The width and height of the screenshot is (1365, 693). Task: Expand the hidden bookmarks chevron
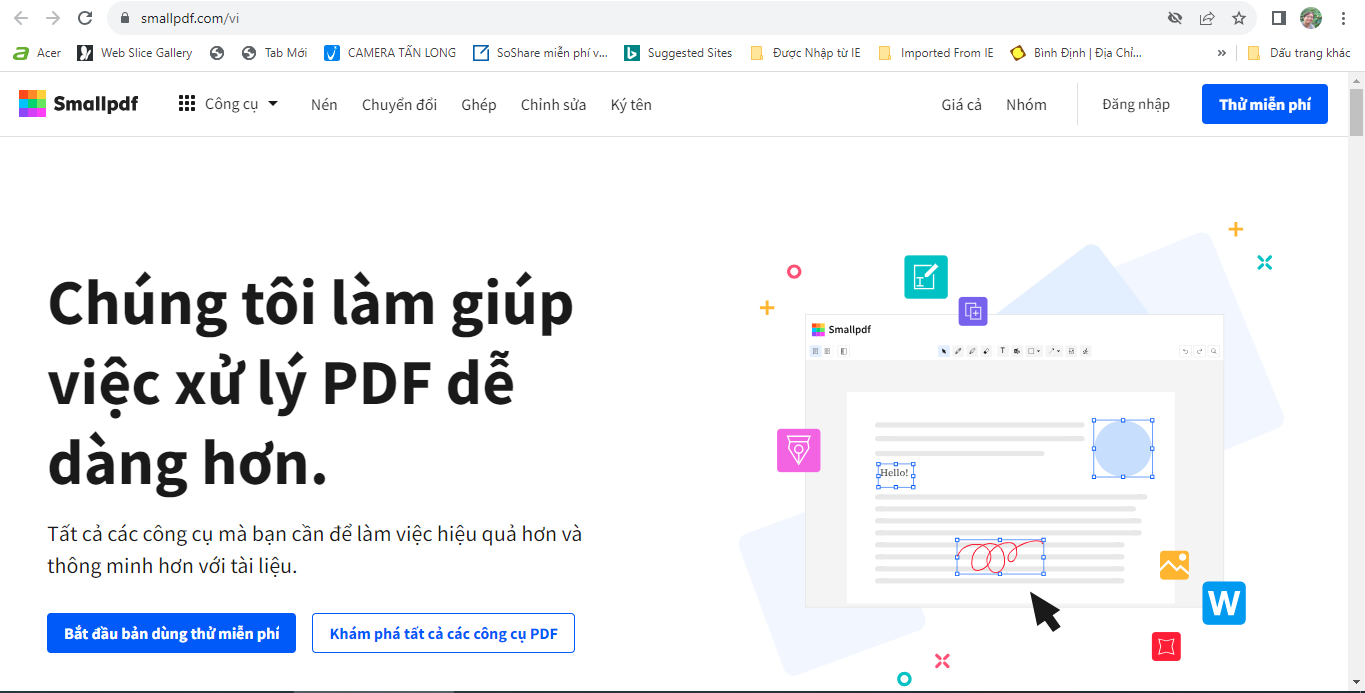[x=1221, y=53]
